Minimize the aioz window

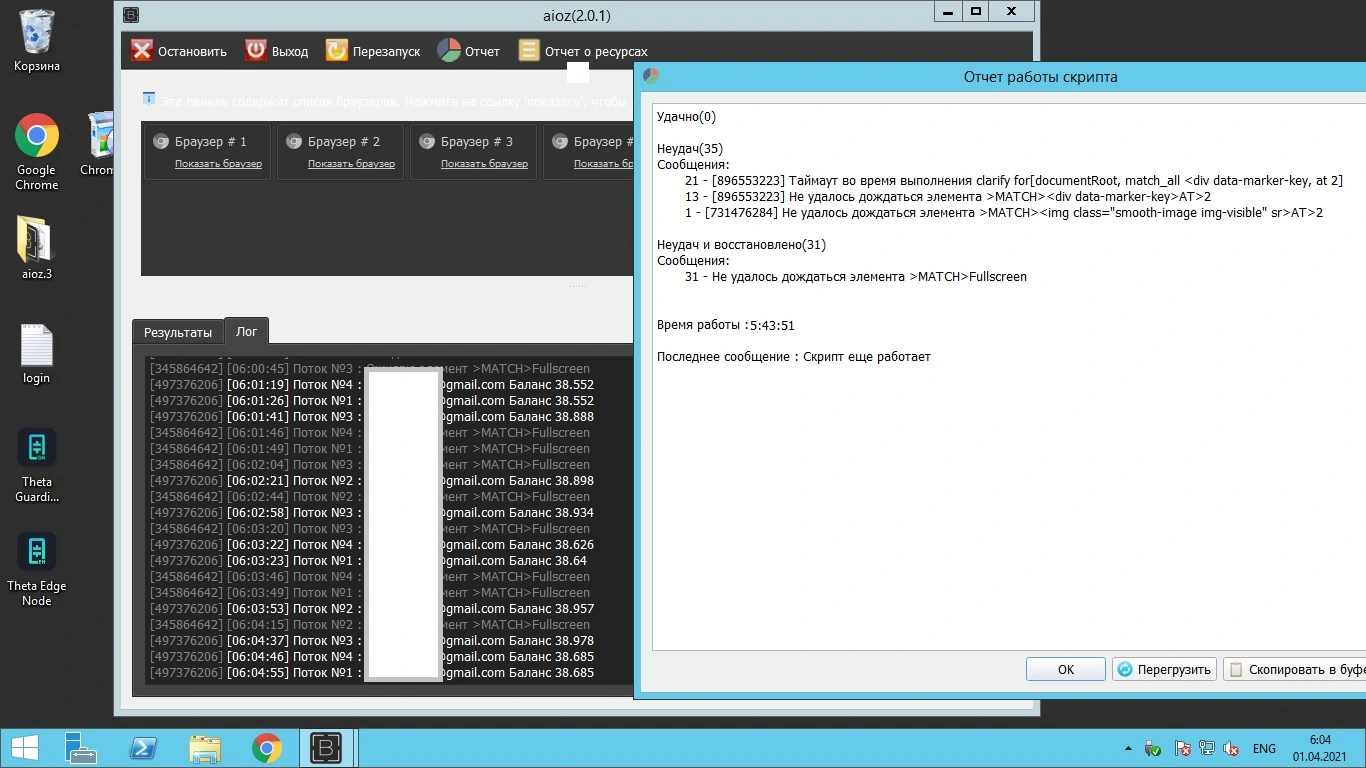click(946, 11)
